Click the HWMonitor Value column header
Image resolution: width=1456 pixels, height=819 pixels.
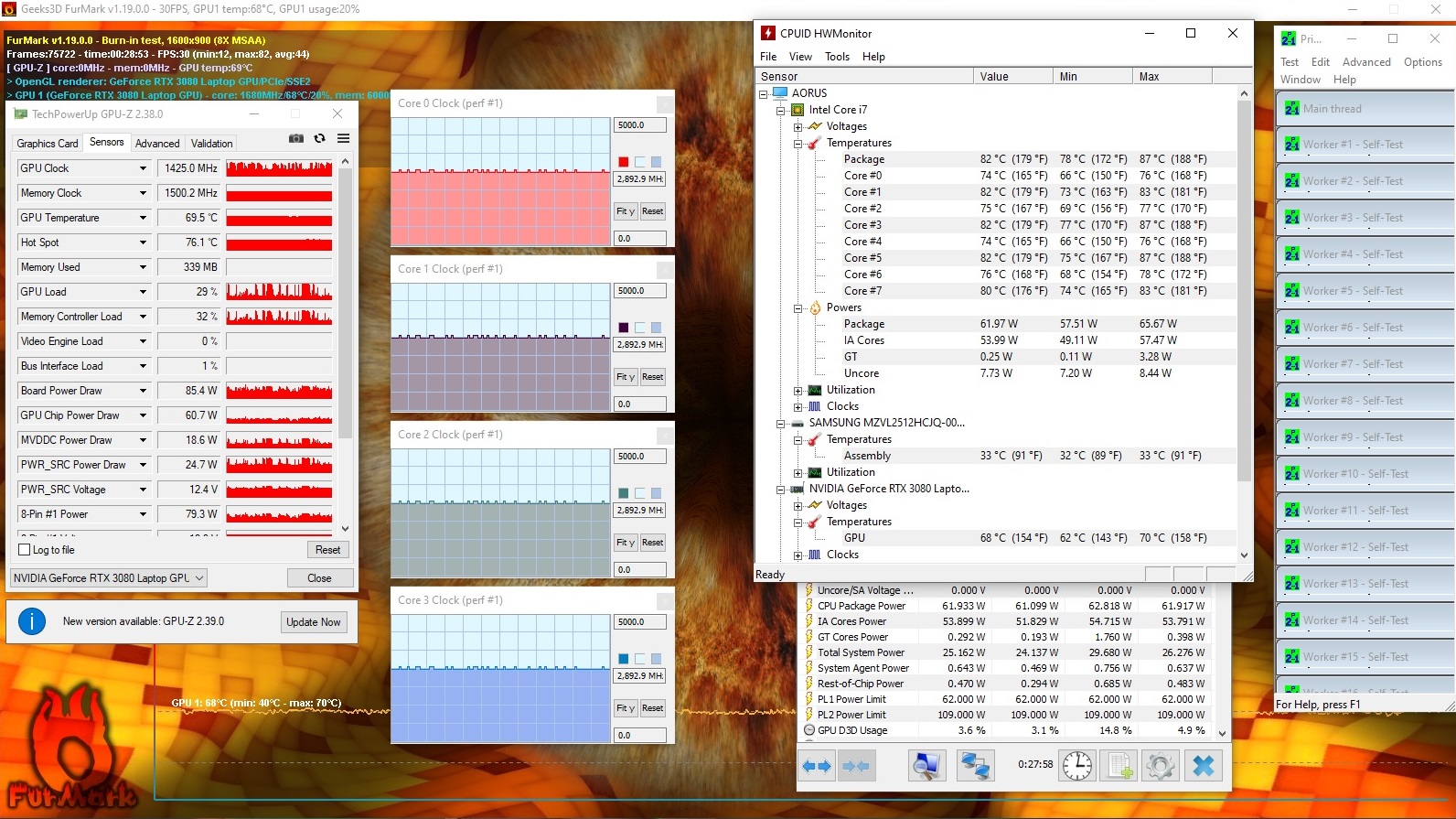[1012, 77]
